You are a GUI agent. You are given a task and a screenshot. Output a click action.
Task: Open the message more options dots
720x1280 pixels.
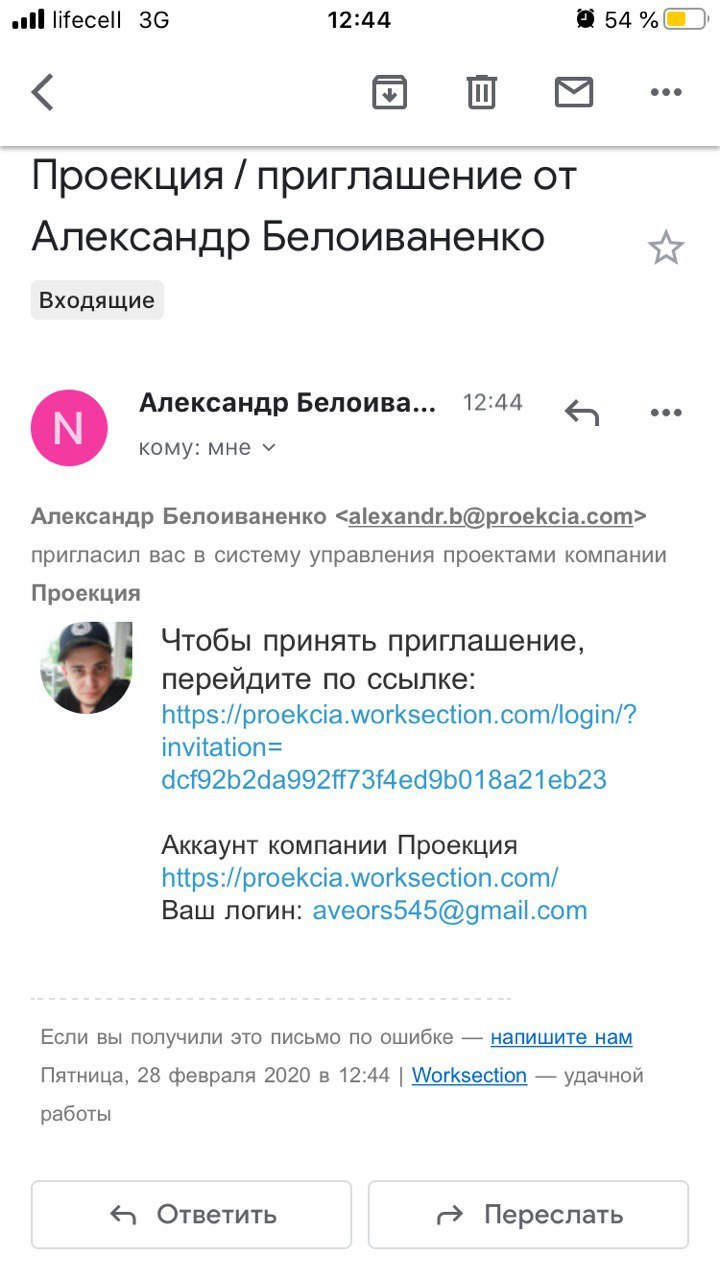tap(666, 412)
